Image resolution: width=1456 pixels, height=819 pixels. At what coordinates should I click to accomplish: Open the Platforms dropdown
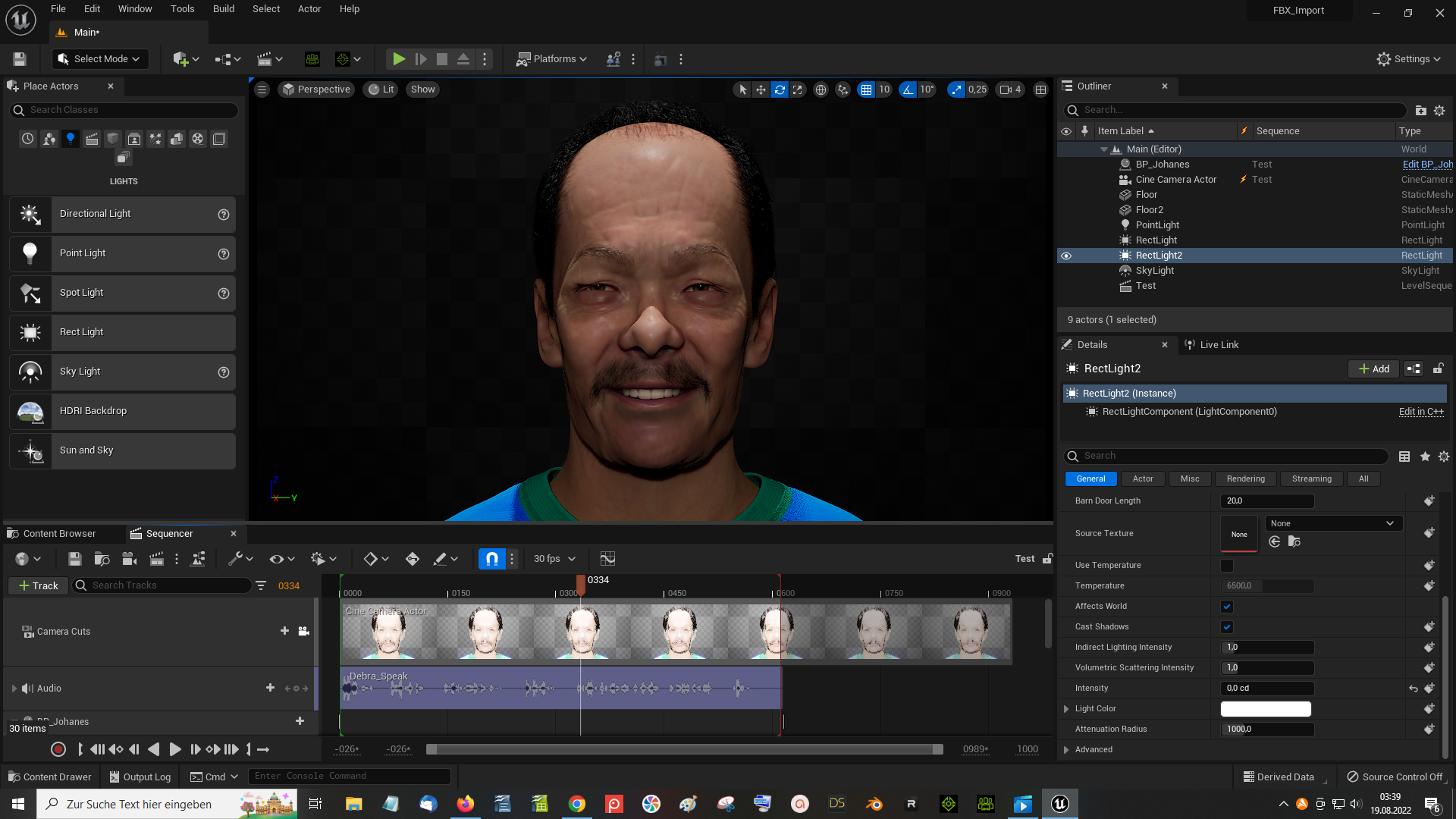(551, 59)
